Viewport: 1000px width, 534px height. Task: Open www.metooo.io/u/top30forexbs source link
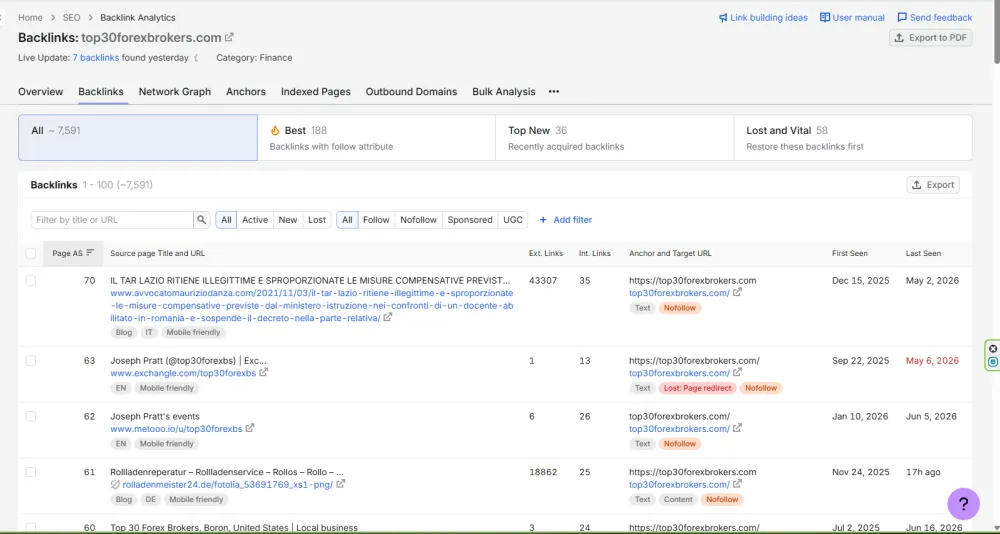pyautogui.click(x=176, y=429)
